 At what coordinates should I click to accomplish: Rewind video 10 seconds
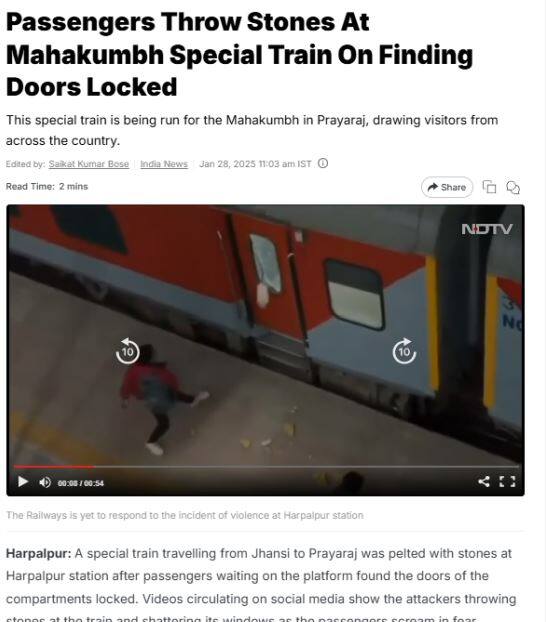click(127, 351)
